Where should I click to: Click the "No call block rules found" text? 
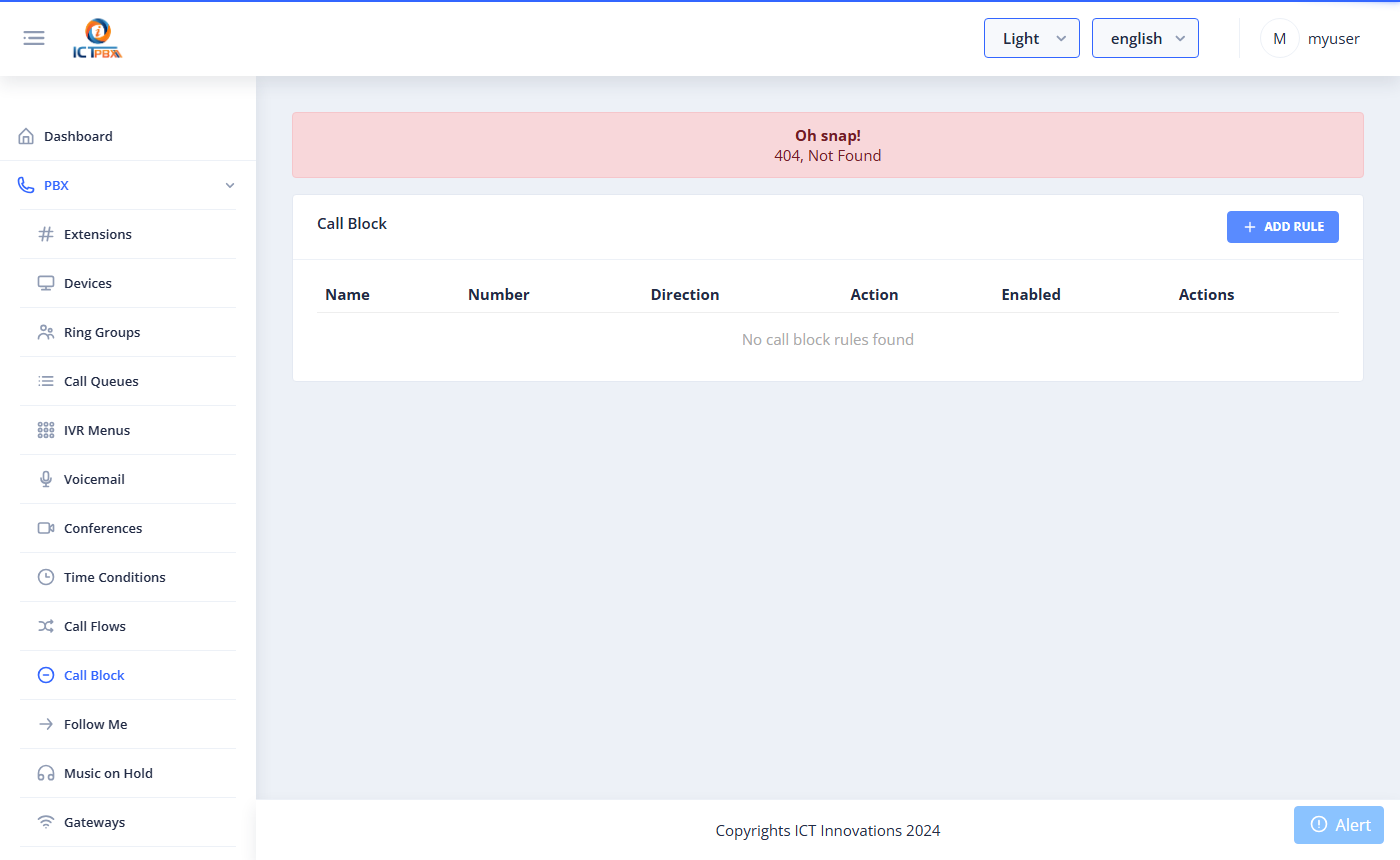828,340
